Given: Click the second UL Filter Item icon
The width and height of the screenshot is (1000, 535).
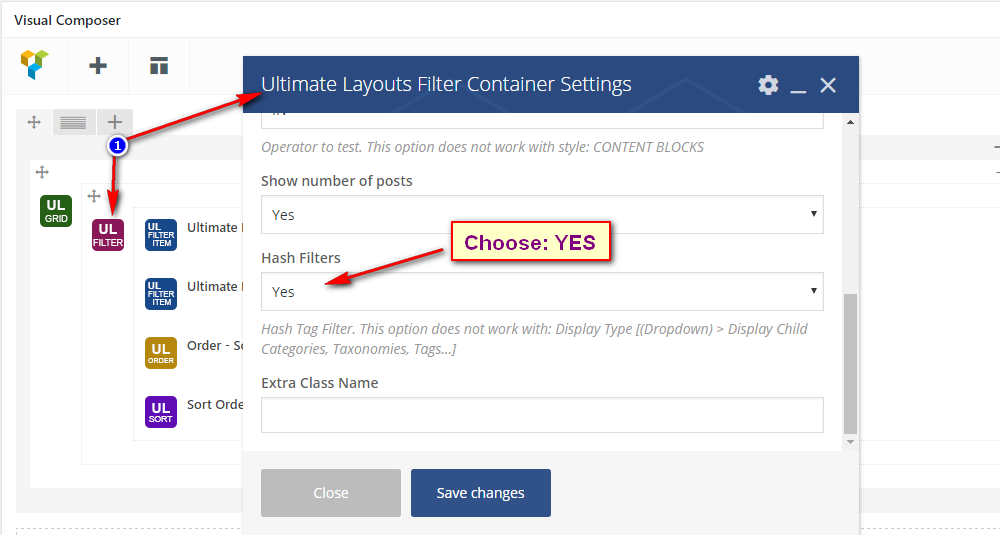Looking at the screenshot, I should (x=161, y=294).
